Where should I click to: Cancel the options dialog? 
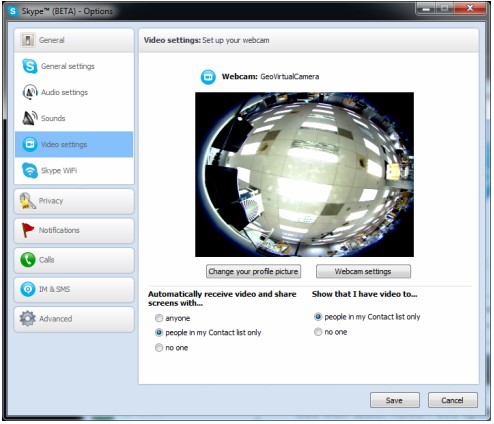point(452,400)
